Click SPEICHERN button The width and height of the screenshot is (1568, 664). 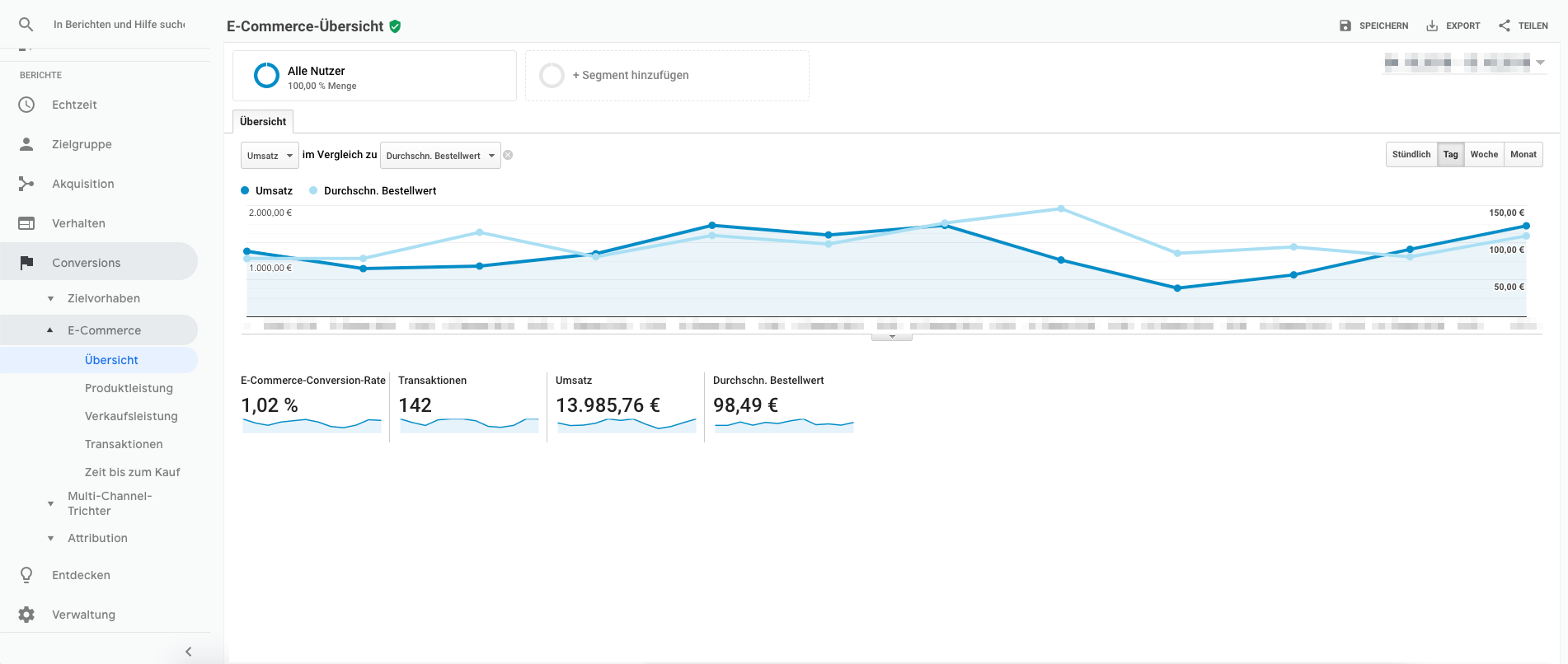coord(1374,26)
